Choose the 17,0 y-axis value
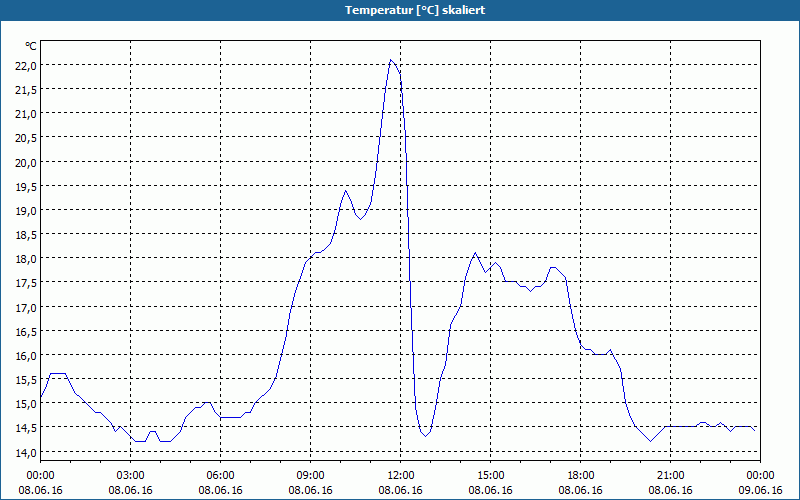The image size is (800, 500). 26,307
